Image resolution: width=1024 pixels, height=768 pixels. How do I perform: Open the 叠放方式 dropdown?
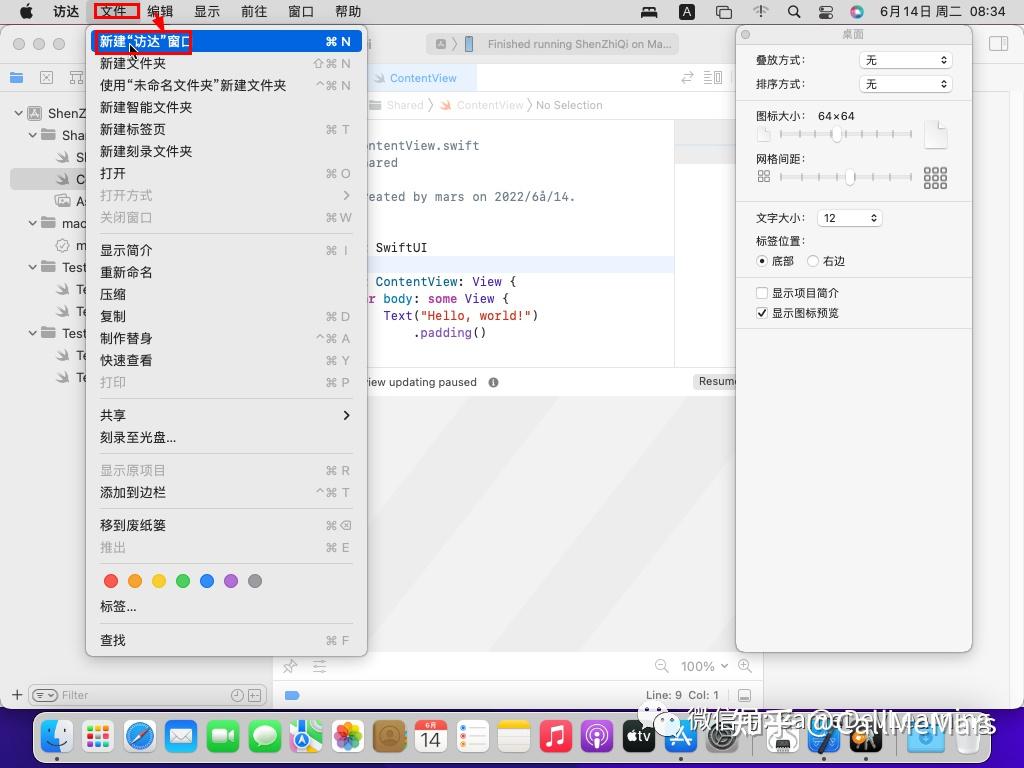pyautogui.click(x=905, y=60)
